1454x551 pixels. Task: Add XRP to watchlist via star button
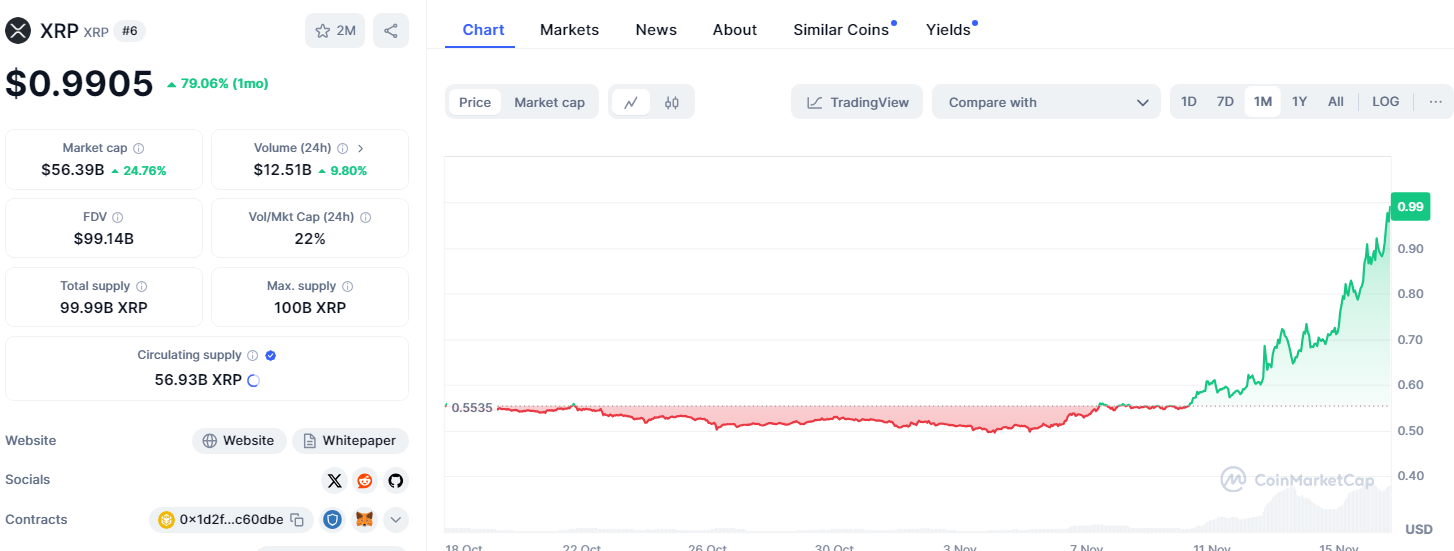click(x=335, y=31)
